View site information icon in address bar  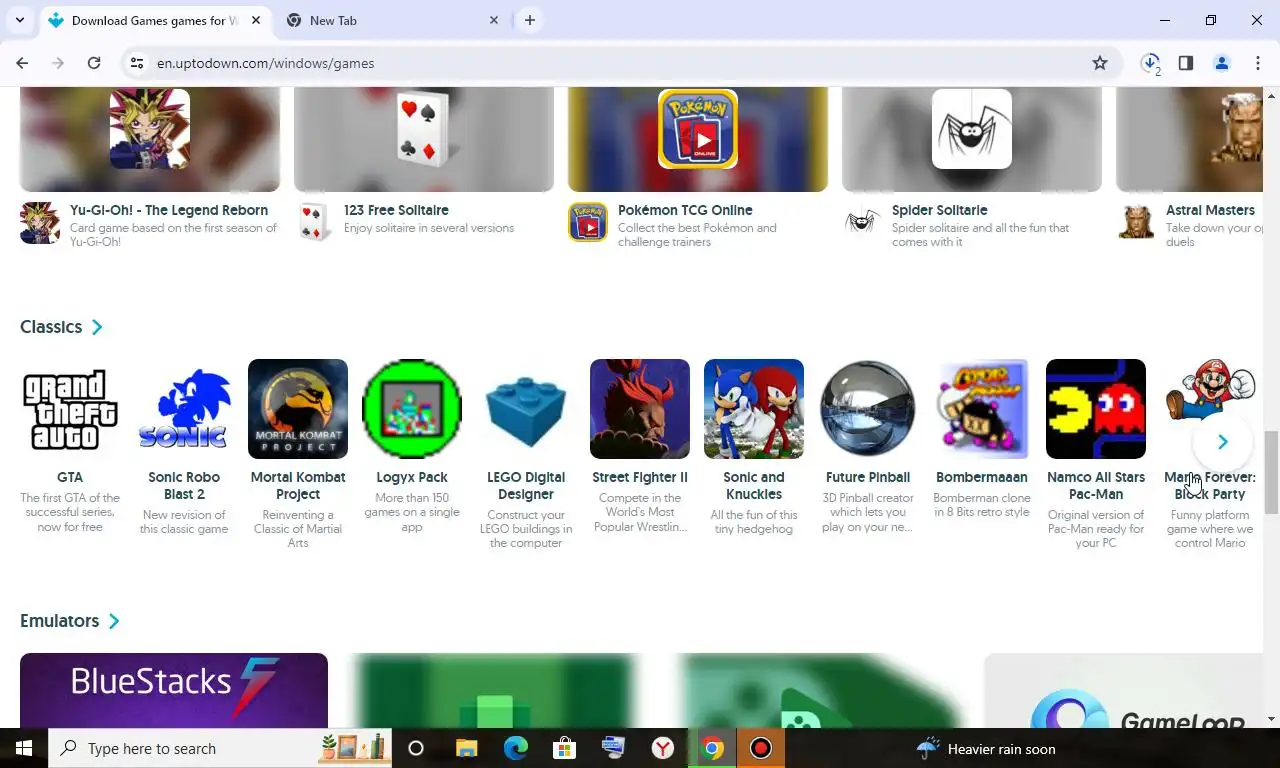(137, 63)
